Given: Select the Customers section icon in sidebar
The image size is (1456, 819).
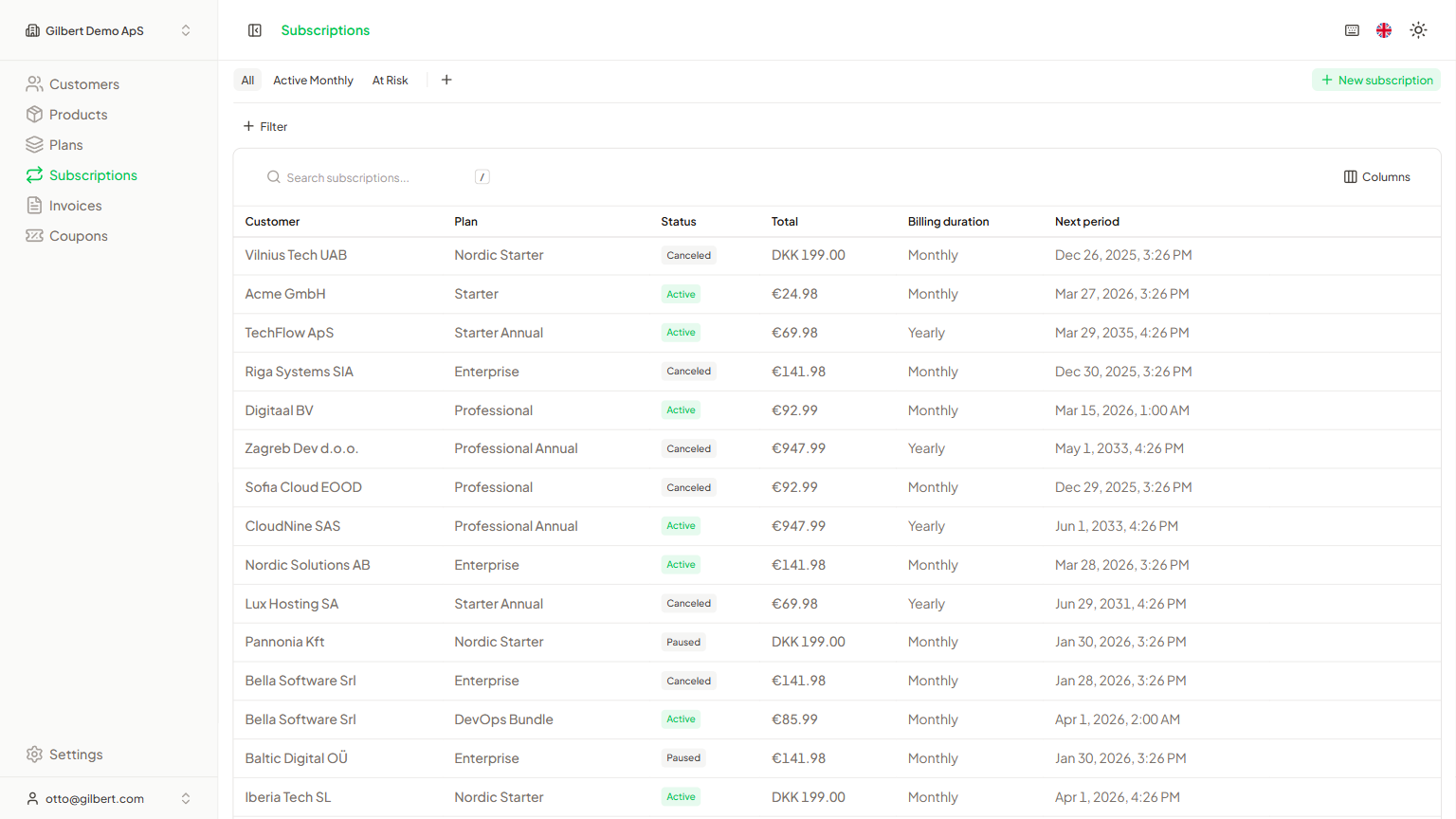Looking at the screenshot, I should pyautogui.click(x=35, y=83).
